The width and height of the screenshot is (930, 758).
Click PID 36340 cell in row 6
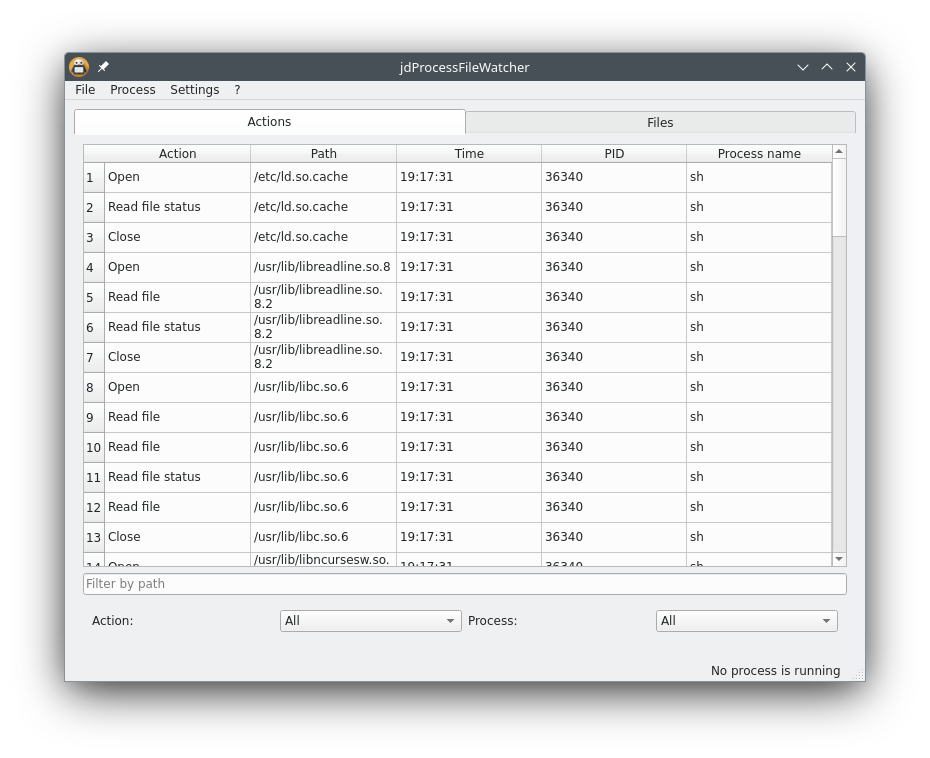pyautogui.click(x=614, y=327)
